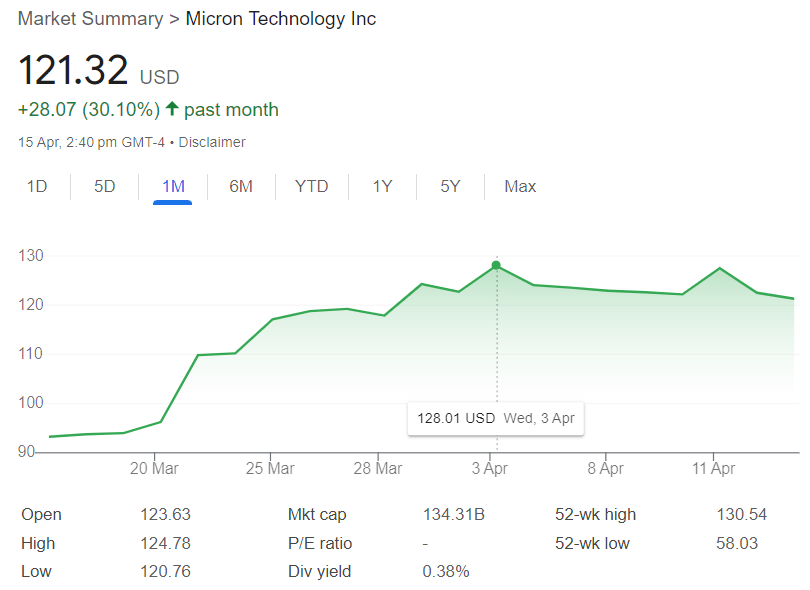Click the 52-wk high value 130.54
Viewport: 810px width, 590px height.
(741, 515)
